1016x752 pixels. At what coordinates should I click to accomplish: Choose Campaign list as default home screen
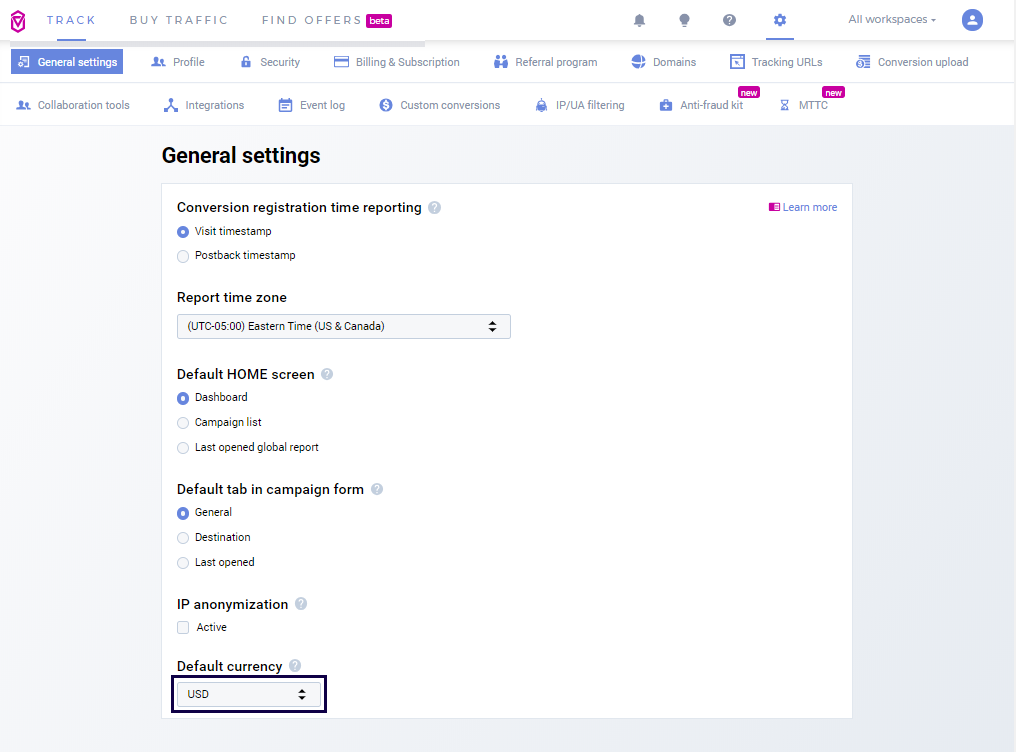tap(183, 423)
